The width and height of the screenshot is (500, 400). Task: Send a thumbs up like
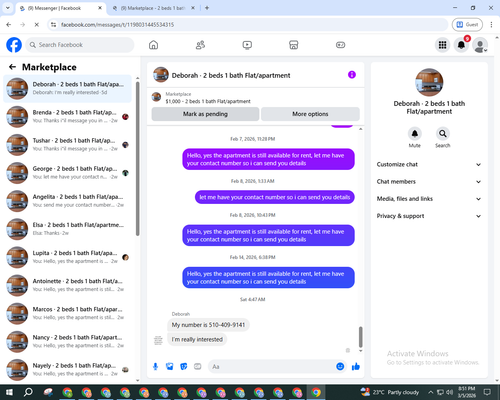[x=356, y=367]
